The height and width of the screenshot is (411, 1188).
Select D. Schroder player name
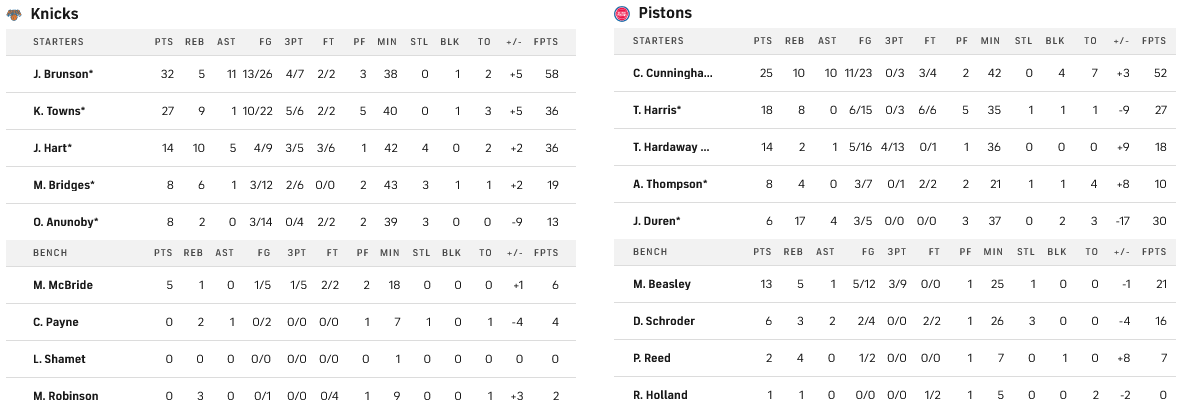point(663,321)
